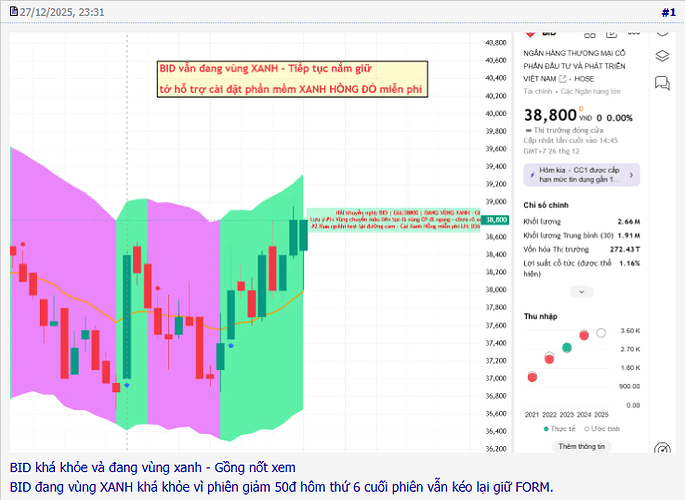Screen dimensions: 685x500
Task: Click the speedometer gauge icon at bottom right
Action: coord(662,448)
